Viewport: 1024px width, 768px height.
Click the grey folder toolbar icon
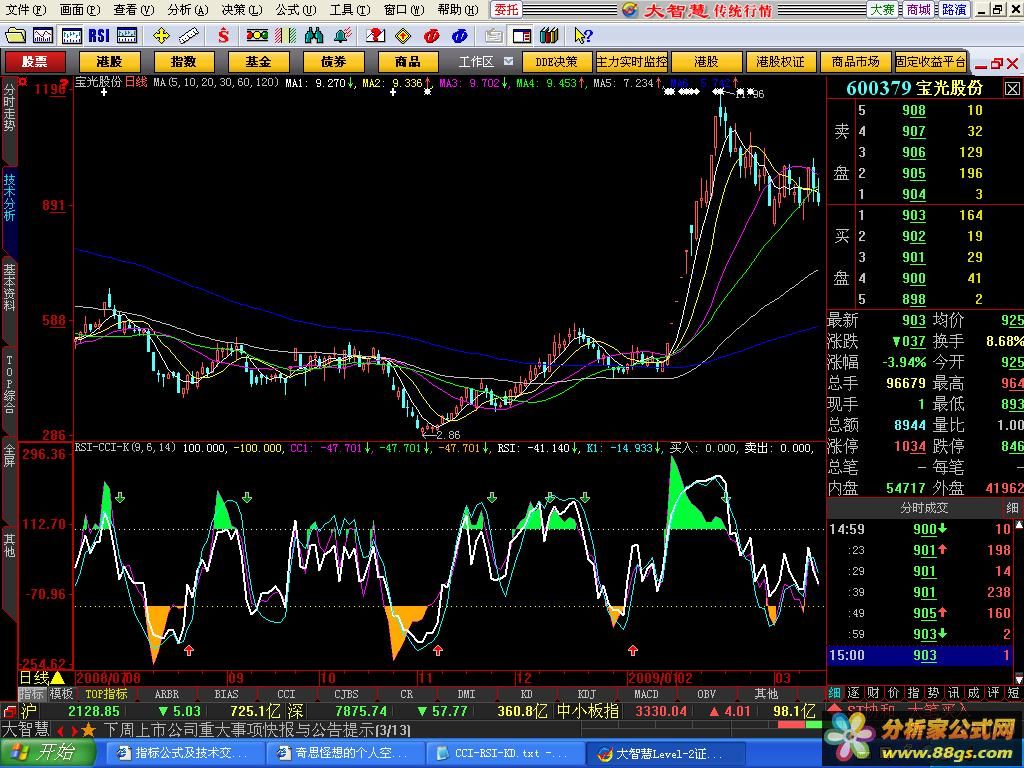493,35
